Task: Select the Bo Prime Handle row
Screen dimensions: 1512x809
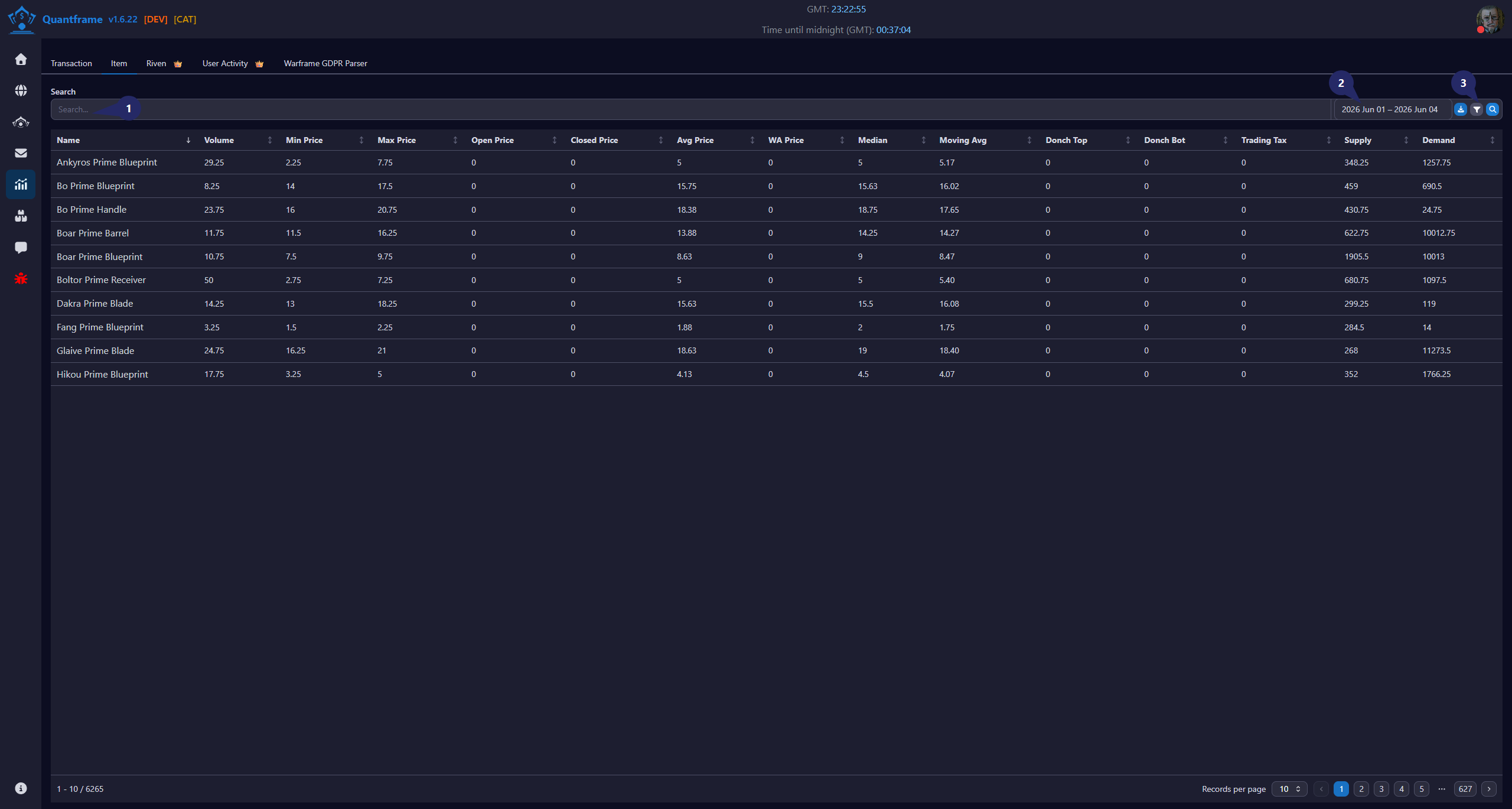Action: [x=776, y=210]
